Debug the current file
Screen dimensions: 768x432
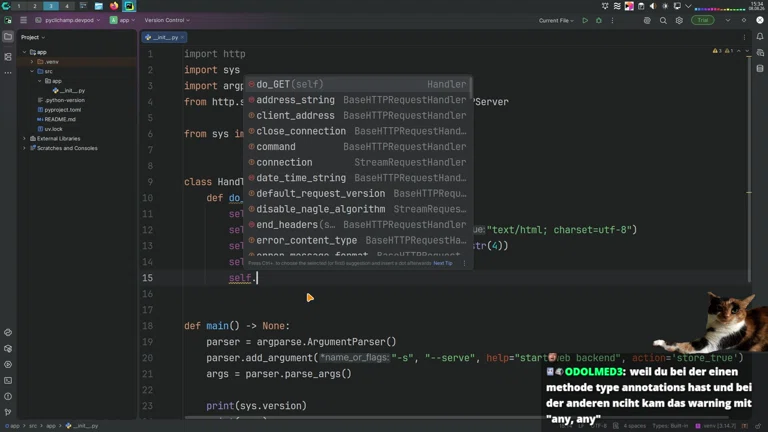599,21
